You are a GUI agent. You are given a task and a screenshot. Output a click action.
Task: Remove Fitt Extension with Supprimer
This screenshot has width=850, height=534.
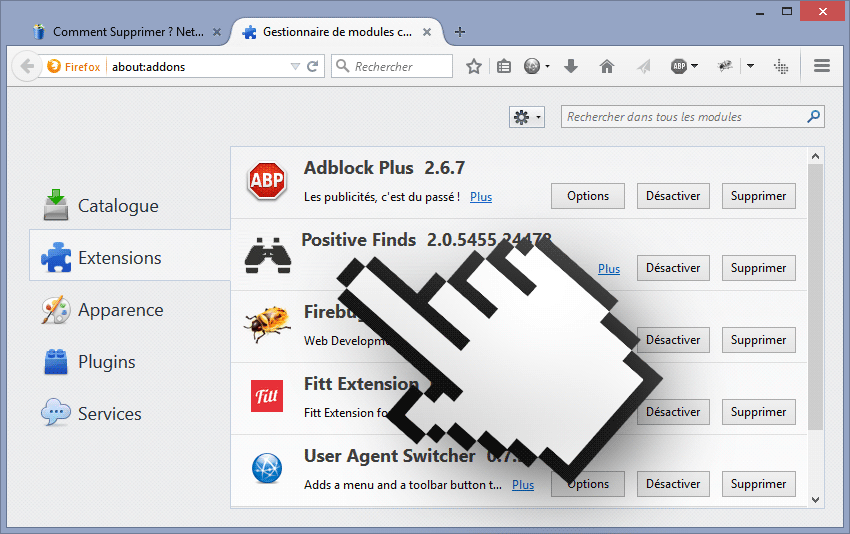coord(758,412)
